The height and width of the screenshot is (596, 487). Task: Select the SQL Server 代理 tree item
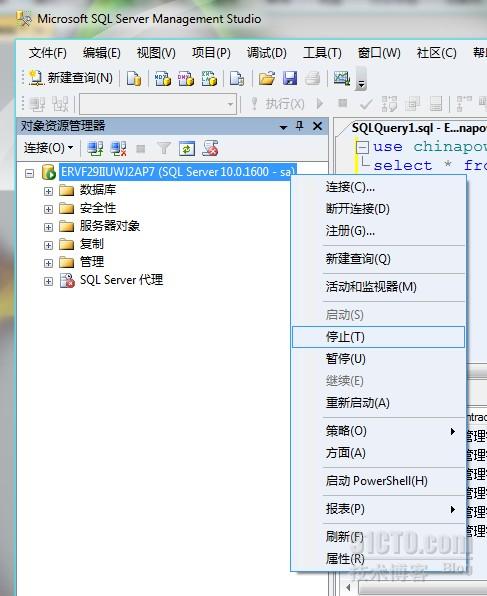[121, 280]
